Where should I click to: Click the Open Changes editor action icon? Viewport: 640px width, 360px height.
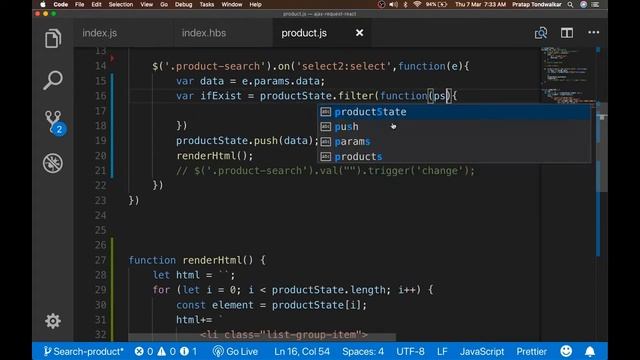pyautogui.click(x=541, y=33)
